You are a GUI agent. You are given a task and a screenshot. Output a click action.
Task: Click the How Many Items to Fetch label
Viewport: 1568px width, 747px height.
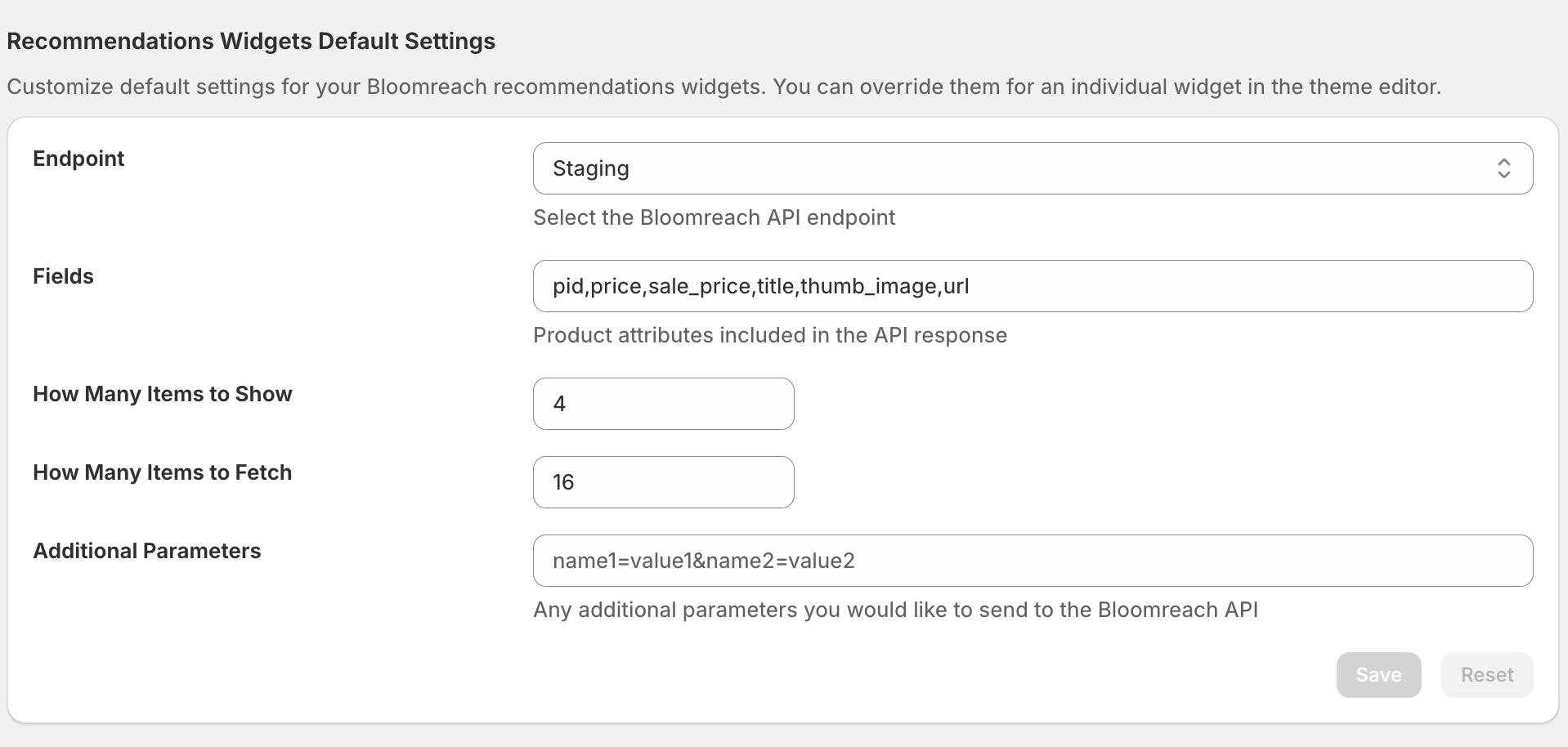[x=162, y=472]
